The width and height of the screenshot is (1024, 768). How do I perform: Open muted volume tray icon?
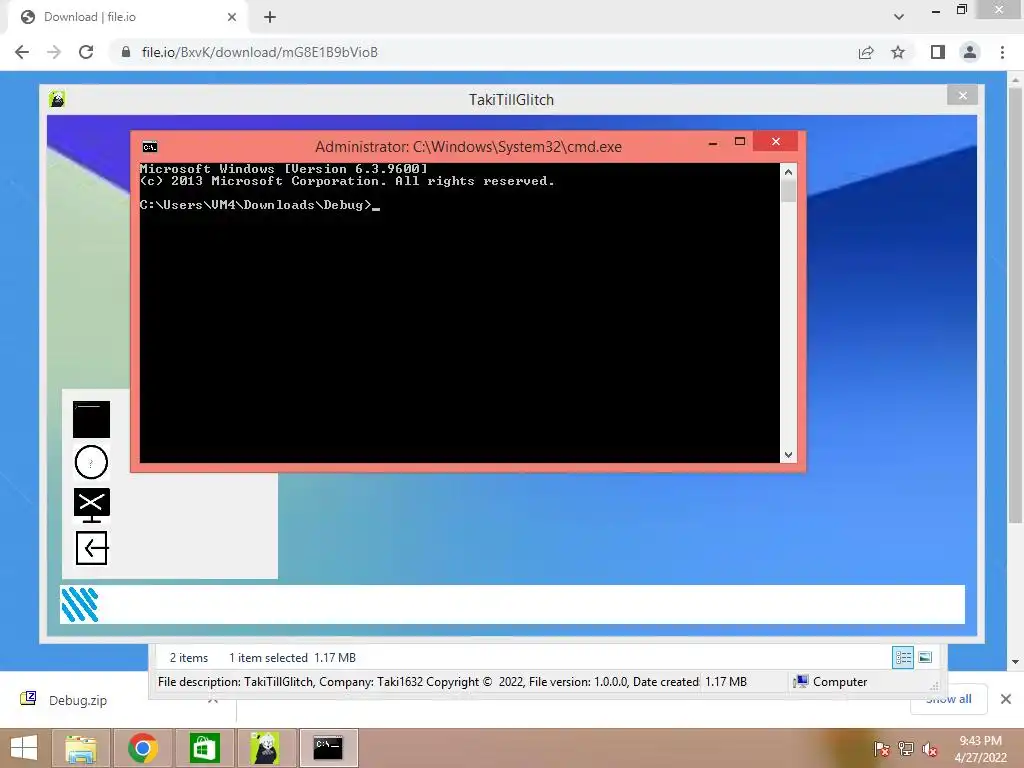coord(930,749)
